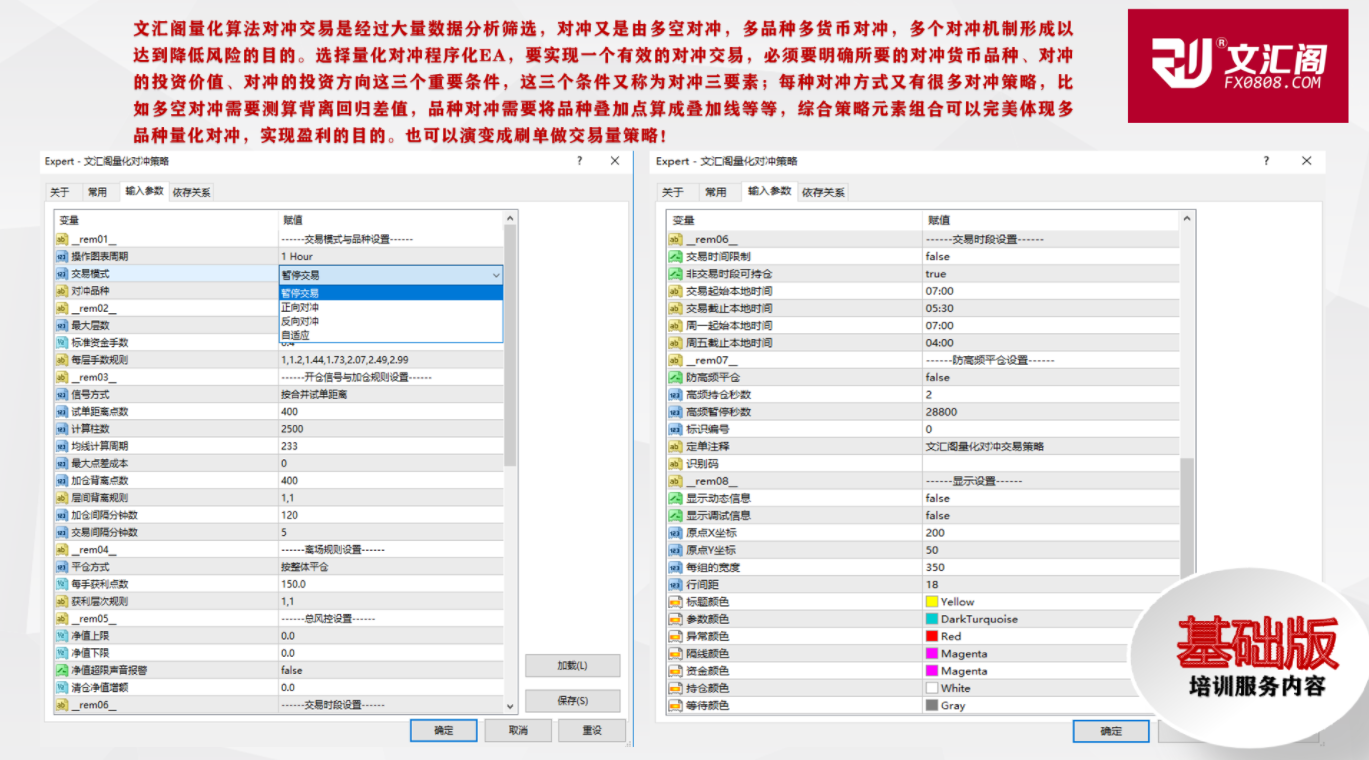The image size is (1369, 760).
Task: Click the 保存(S) button
Action: click(x=572, y=701)
